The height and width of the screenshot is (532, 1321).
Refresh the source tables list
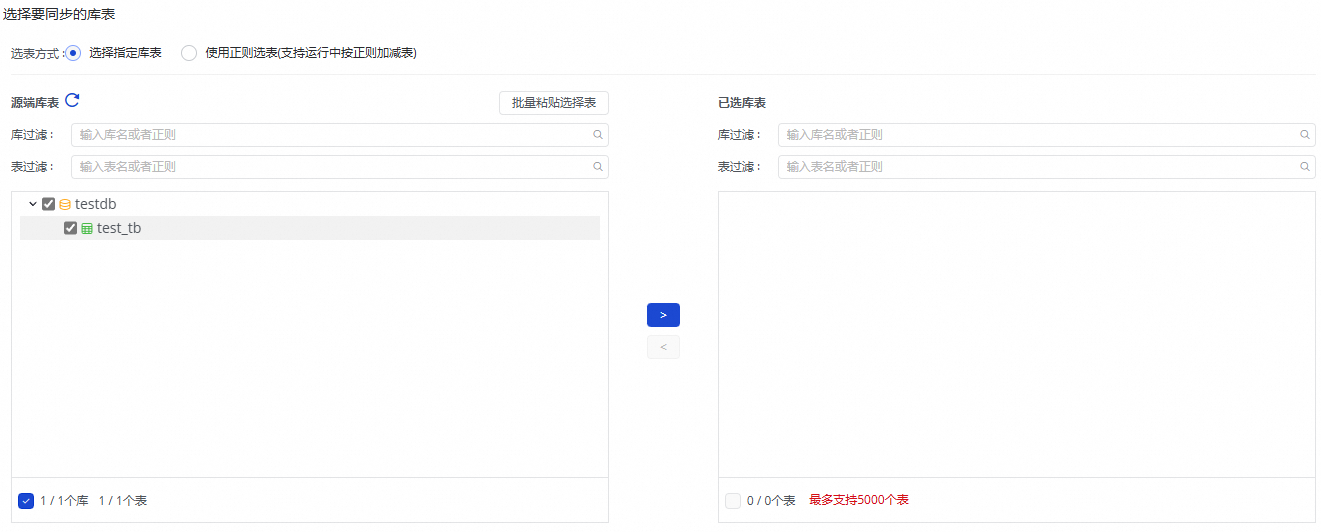point(72,100)
